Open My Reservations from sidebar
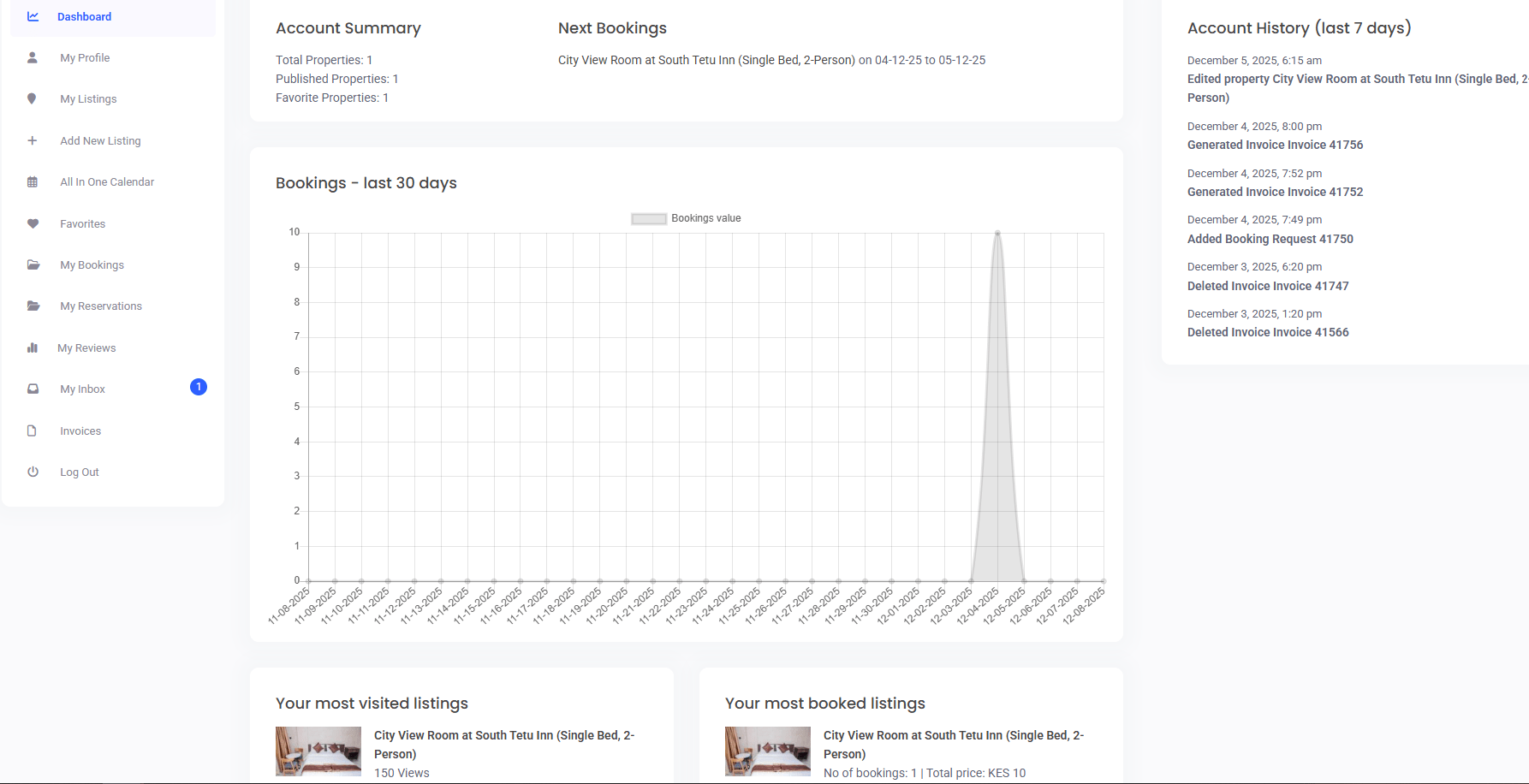This screenshot has width=1529, height=784. click(101, 306)
